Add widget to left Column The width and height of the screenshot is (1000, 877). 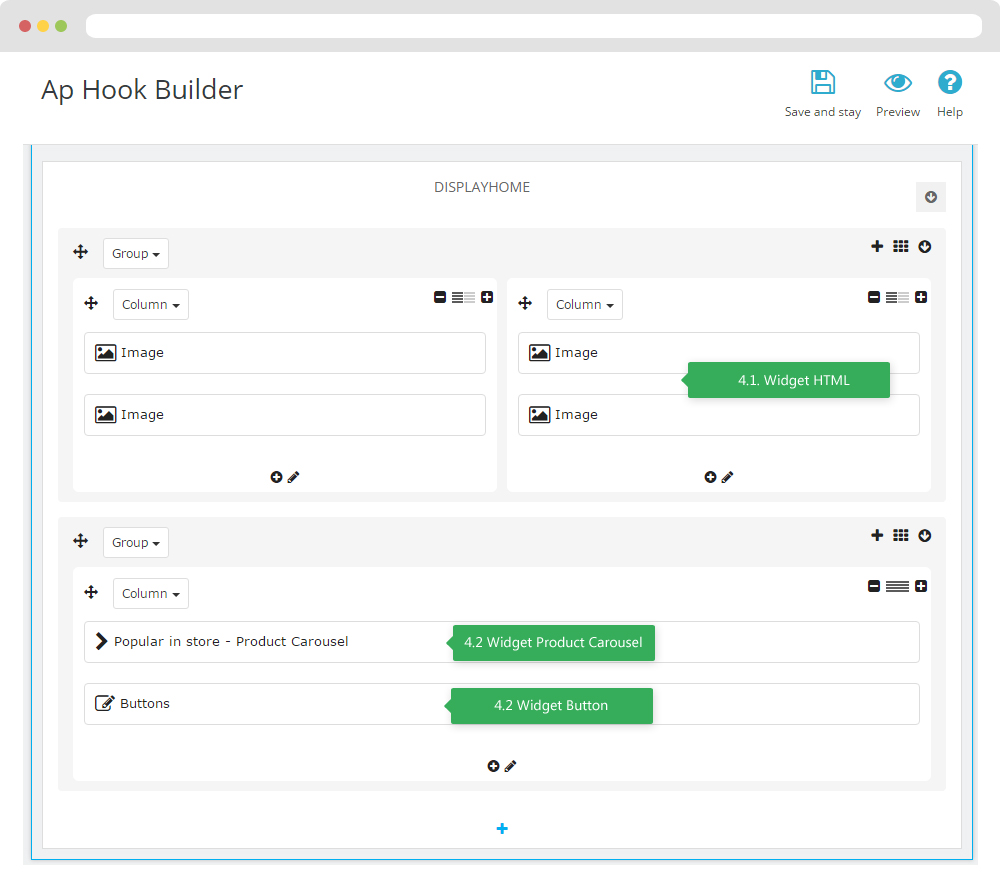point(276,477)
